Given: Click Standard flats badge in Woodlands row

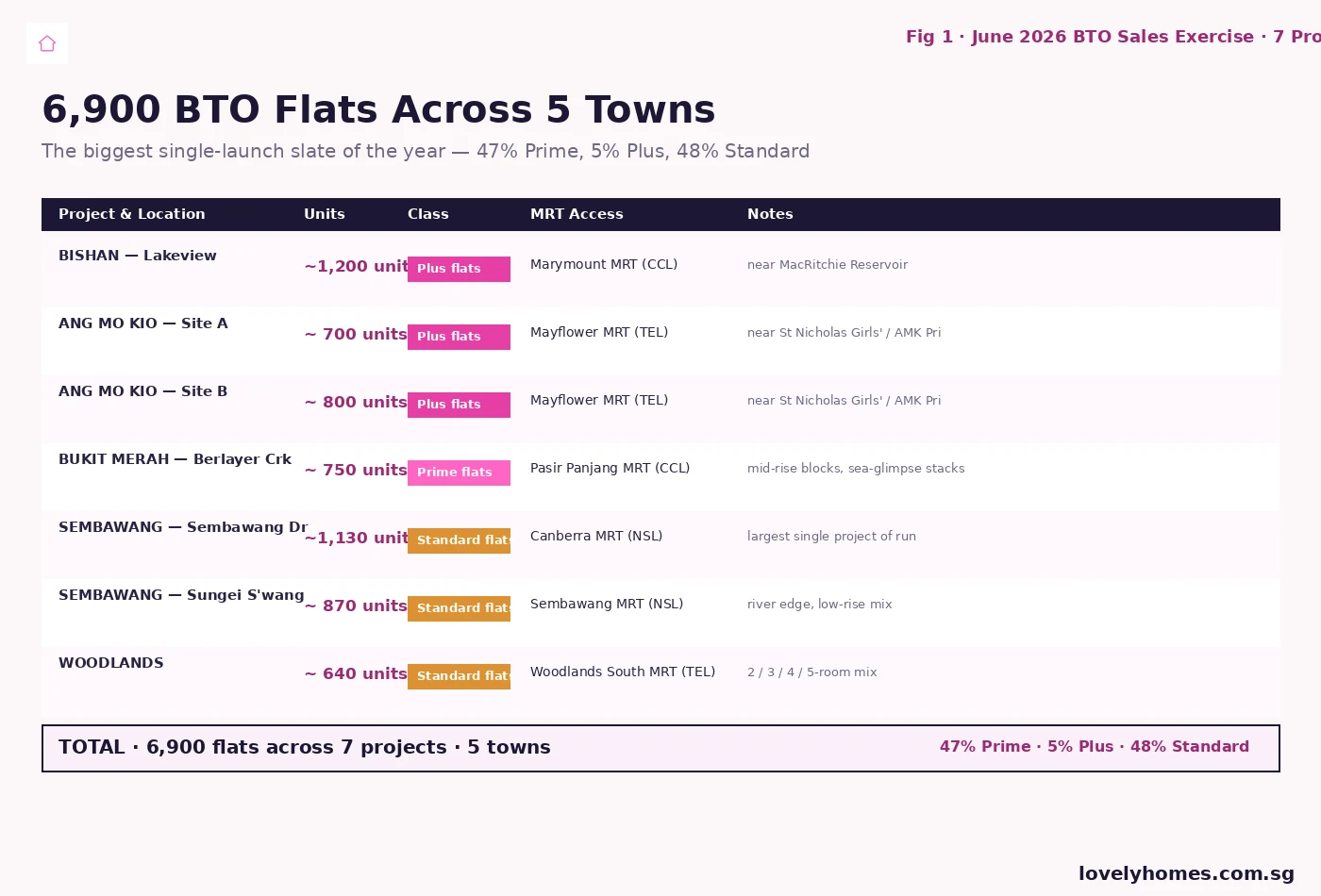Looking at the screenshot, I should [x=459, y=676].
